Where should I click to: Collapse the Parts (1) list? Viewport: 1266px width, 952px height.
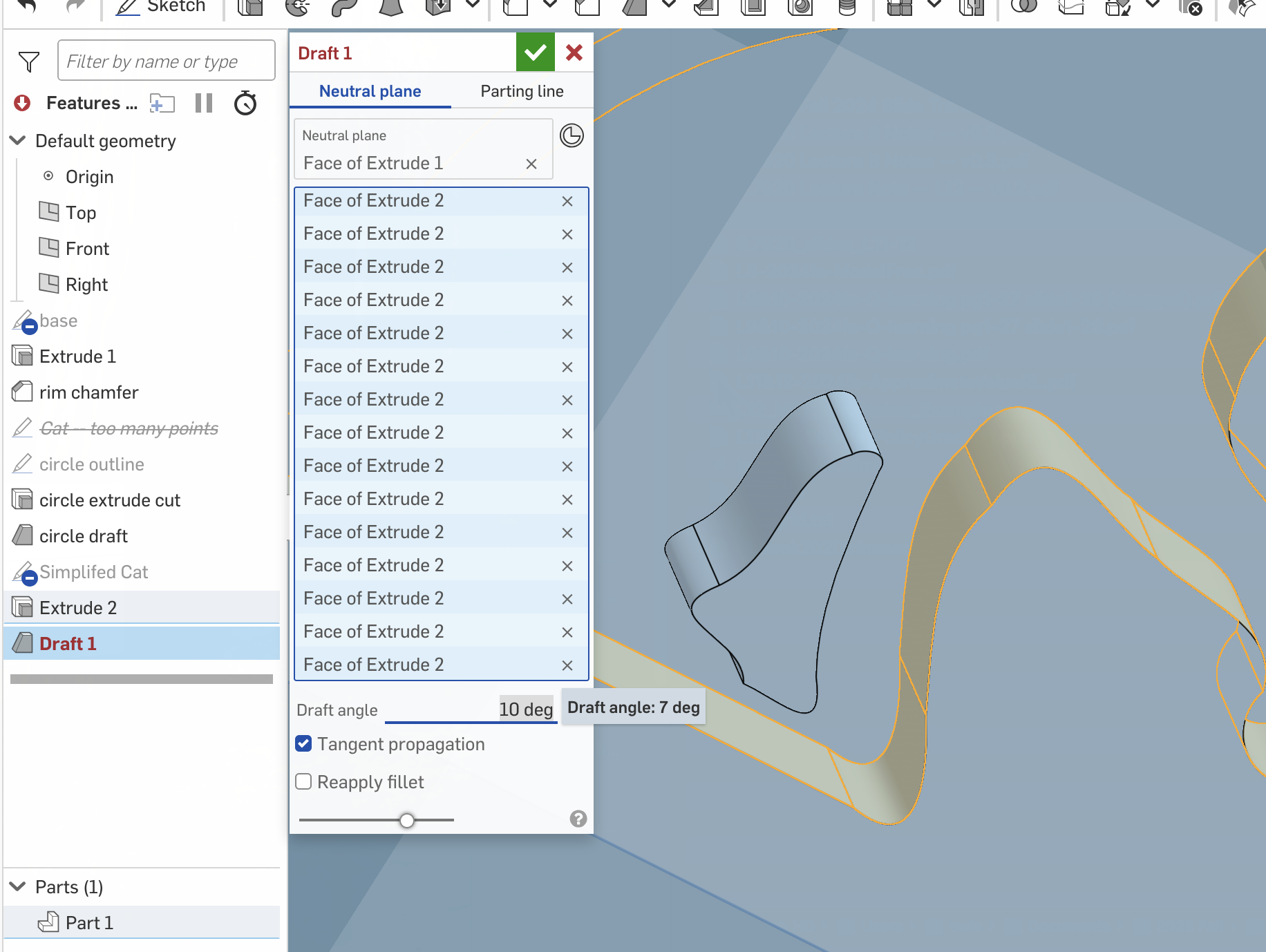[18, 886]
